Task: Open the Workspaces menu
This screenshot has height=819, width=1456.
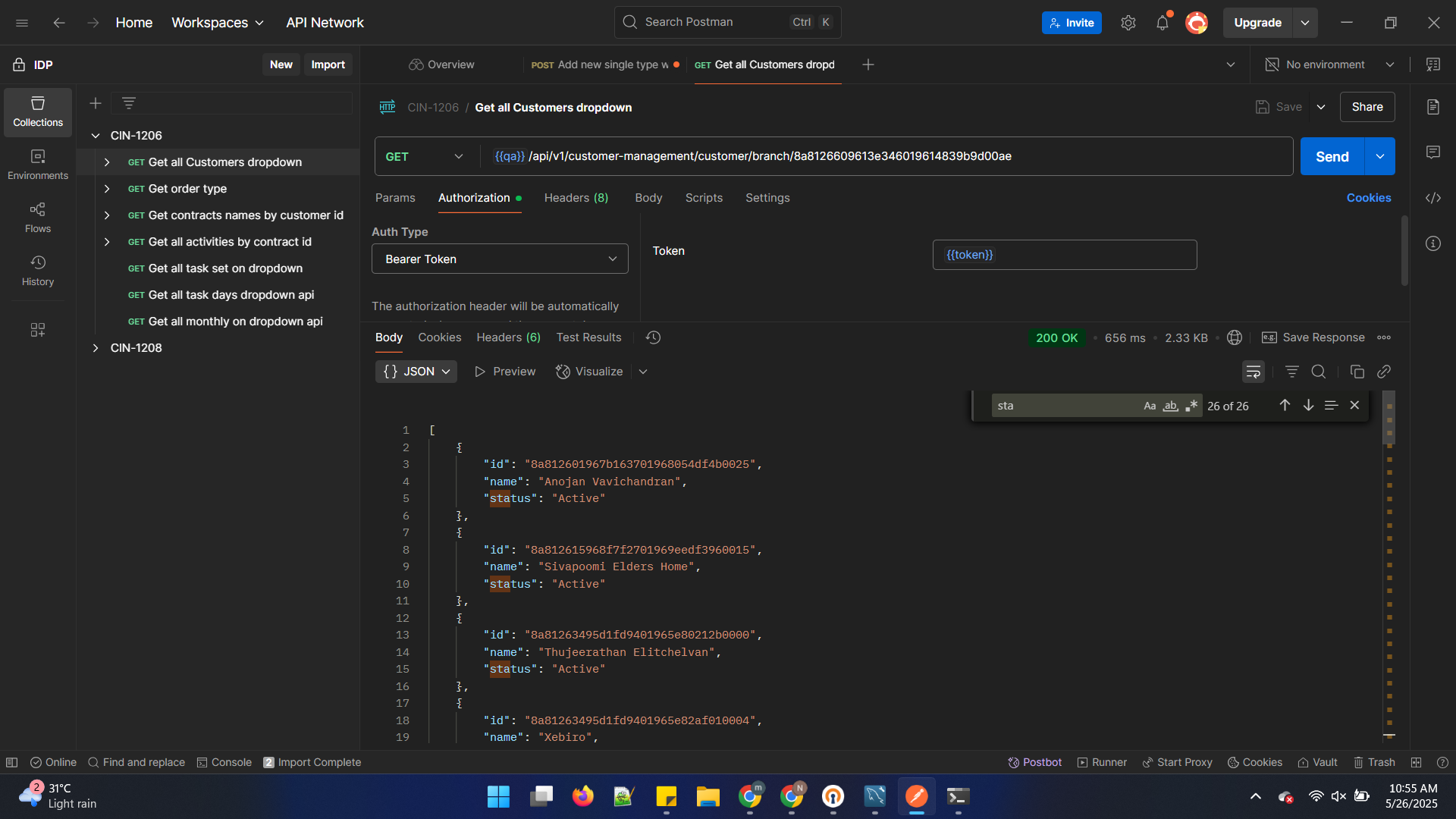Action: [218, 23]
